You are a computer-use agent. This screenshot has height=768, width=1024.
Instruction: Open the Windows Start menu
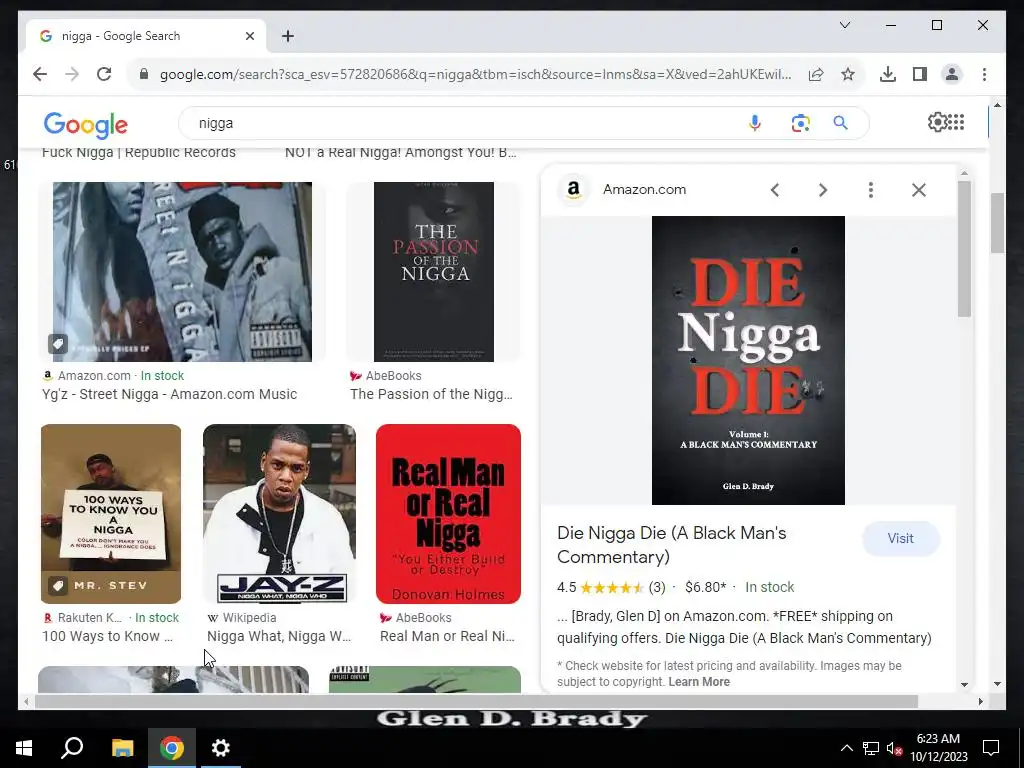pyautogui.click(x=24, y=748)
